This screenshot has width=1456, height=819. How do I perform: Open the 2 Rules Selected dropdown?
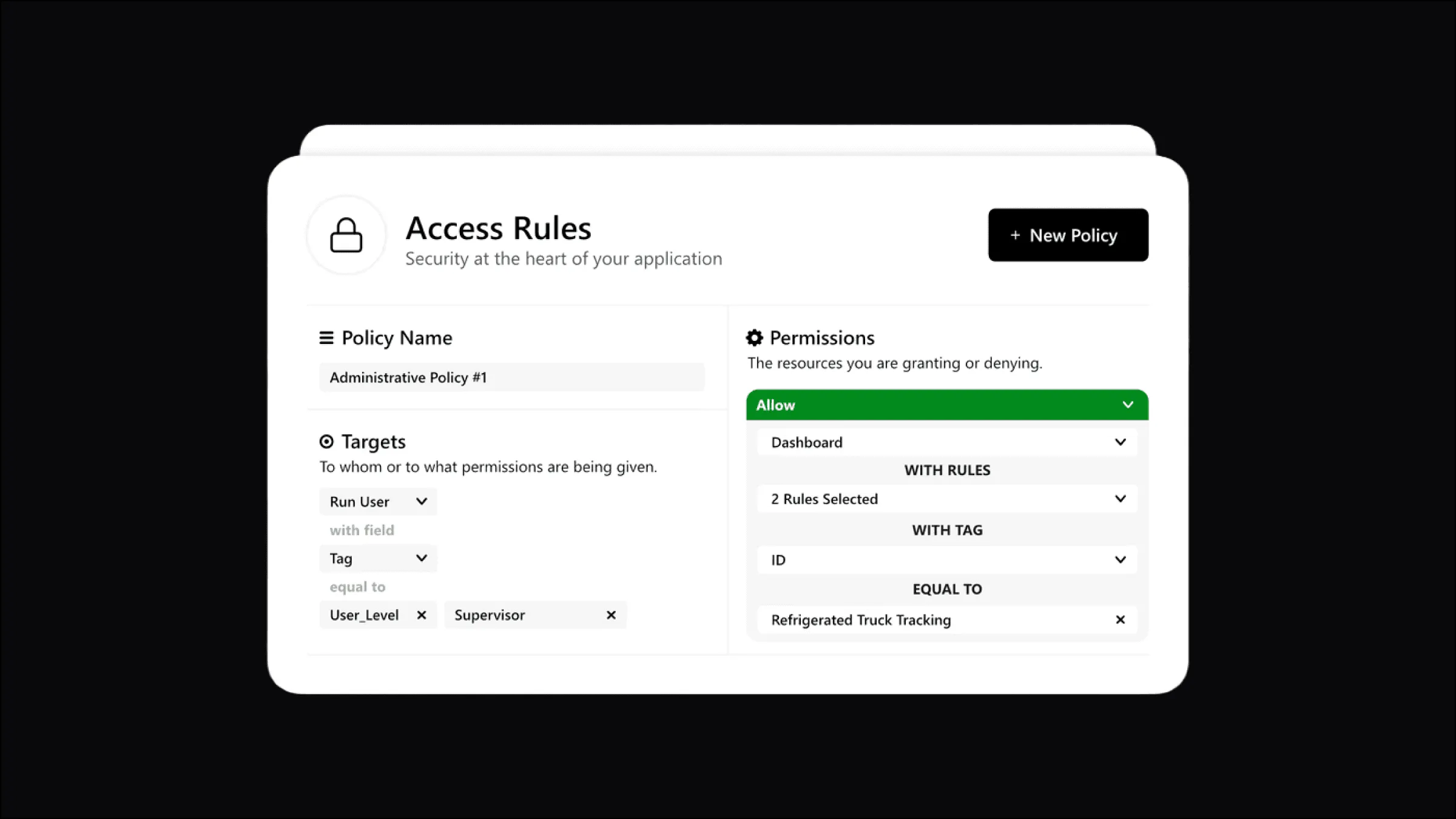click(1120, 499)
